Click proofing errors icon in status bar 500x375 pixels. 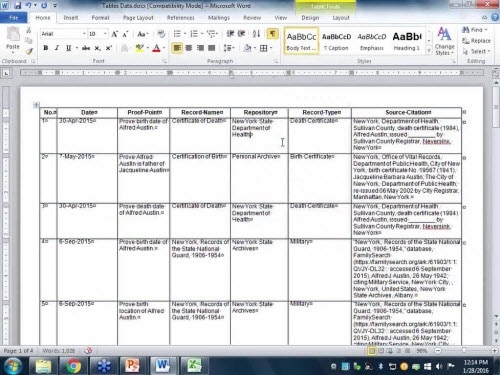pos(88,351)
